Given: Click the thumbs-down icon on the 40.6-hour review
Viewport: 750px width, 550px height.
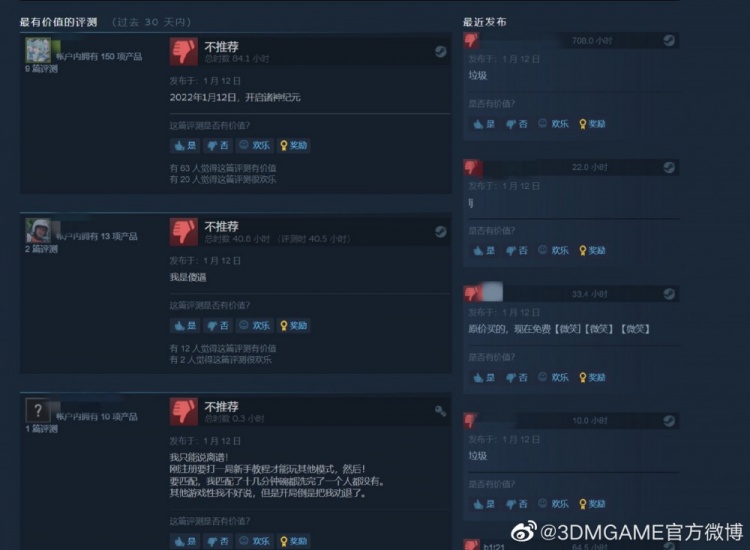Looking at the screenshot, I should pyautogui.click(x=184, y=231).
